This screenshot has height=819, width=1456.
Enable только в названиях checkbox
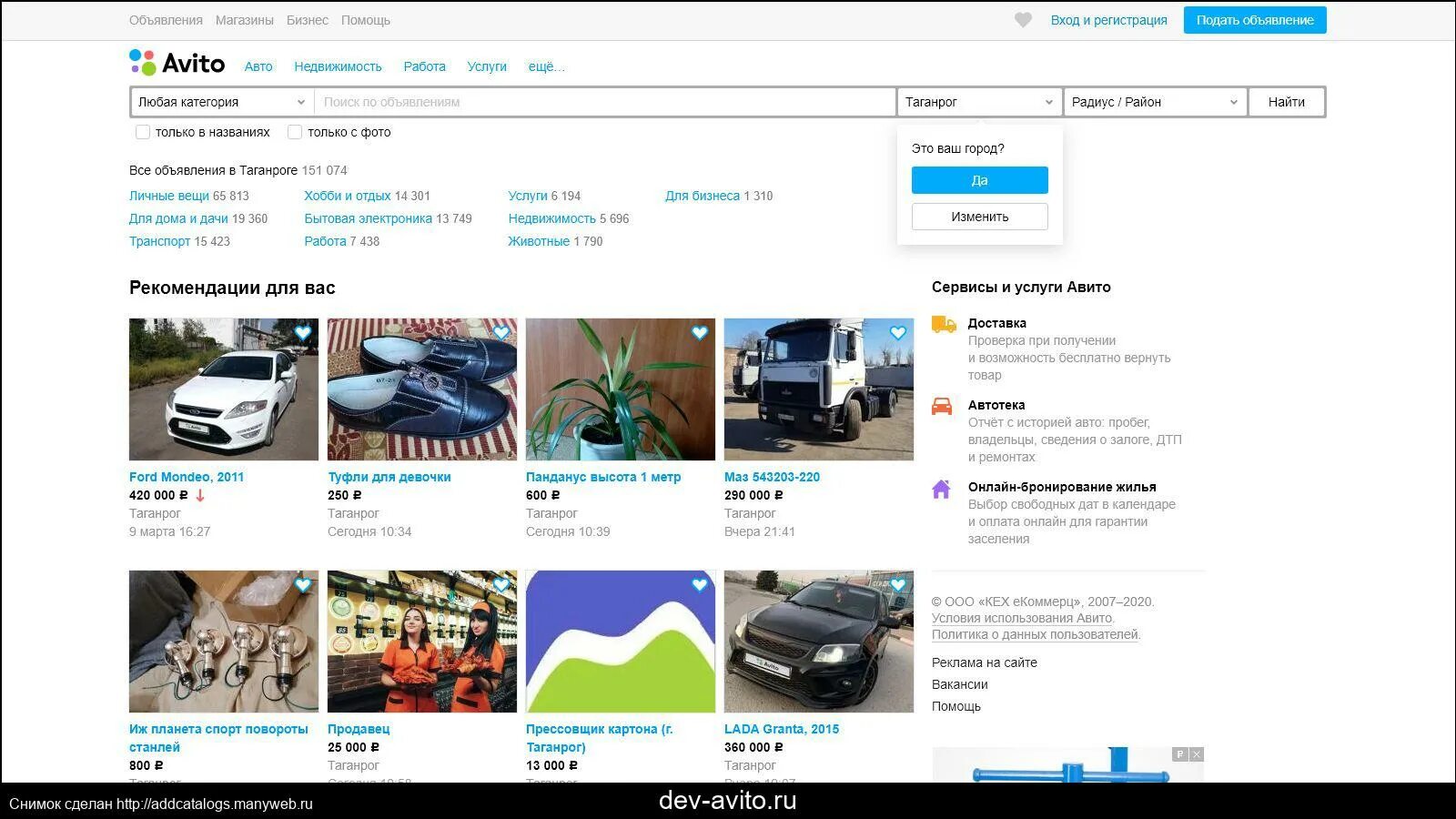tap(143, 132)
